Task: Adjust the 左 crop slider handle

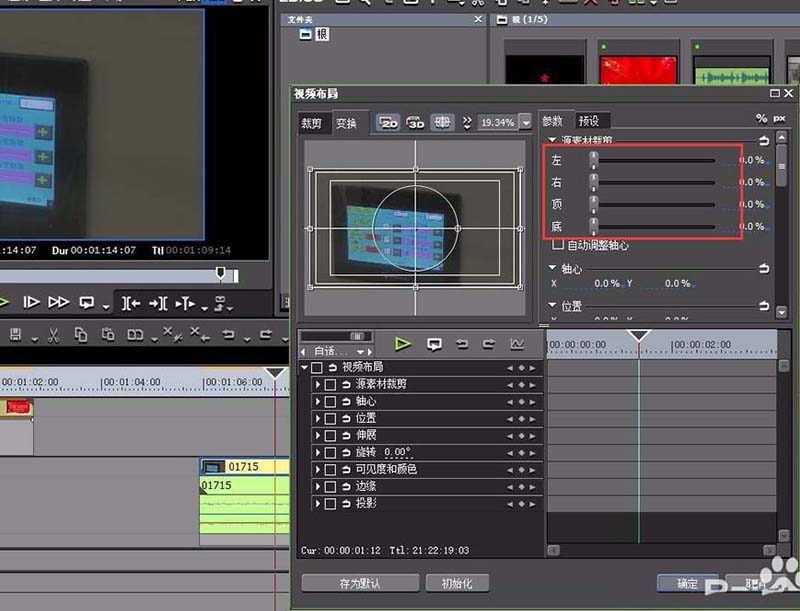Action: click(593, 160)
